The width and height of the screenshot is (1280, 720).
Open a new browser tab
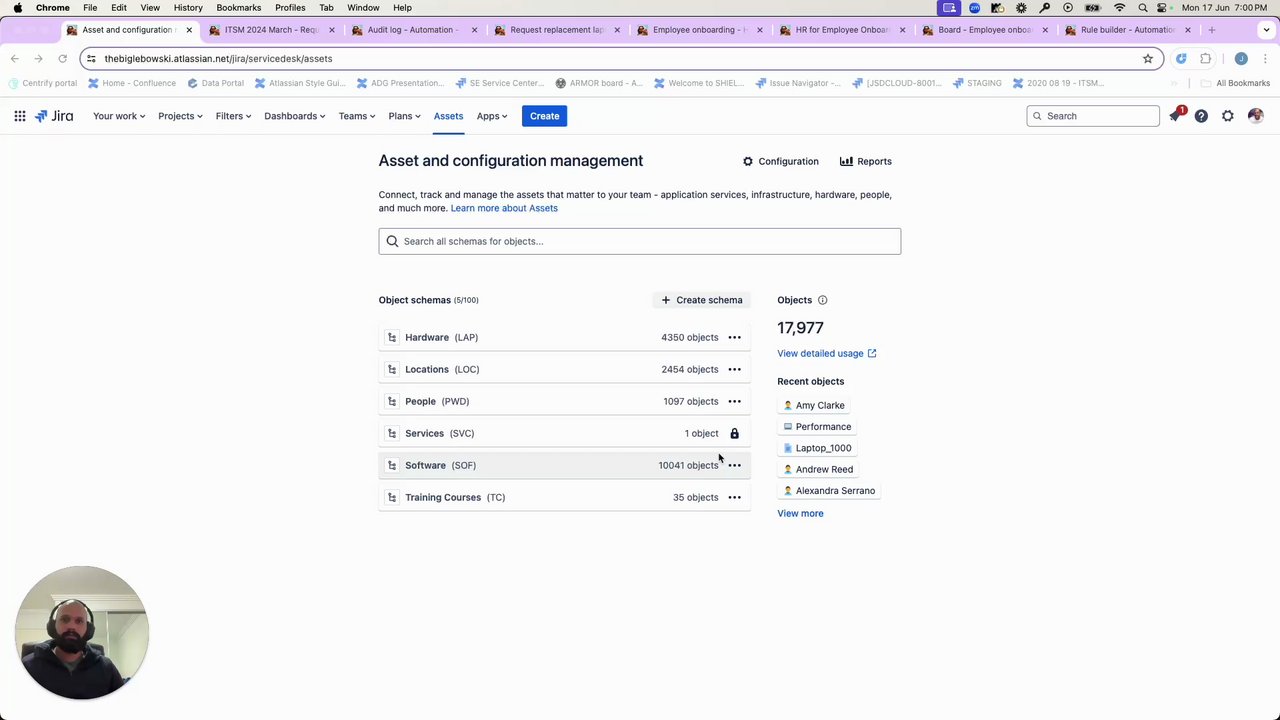coord(1211,30)
